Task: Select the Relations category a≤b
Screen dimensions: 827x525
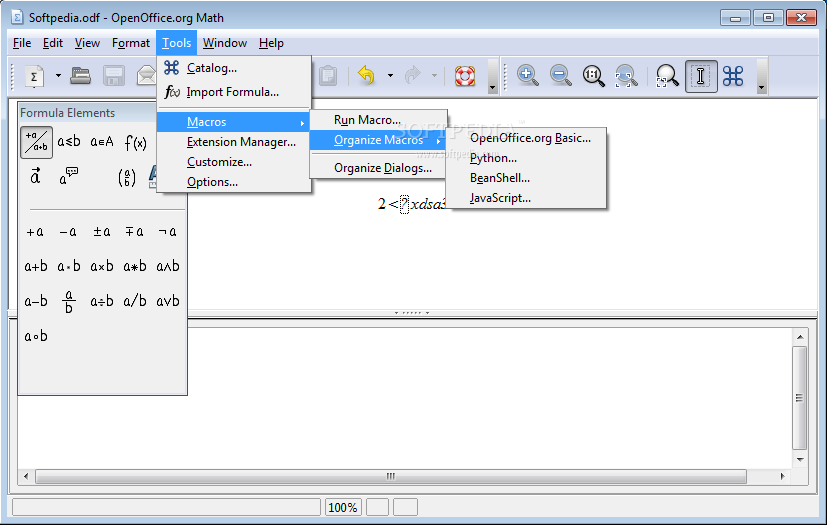Action: coord(69,141)
